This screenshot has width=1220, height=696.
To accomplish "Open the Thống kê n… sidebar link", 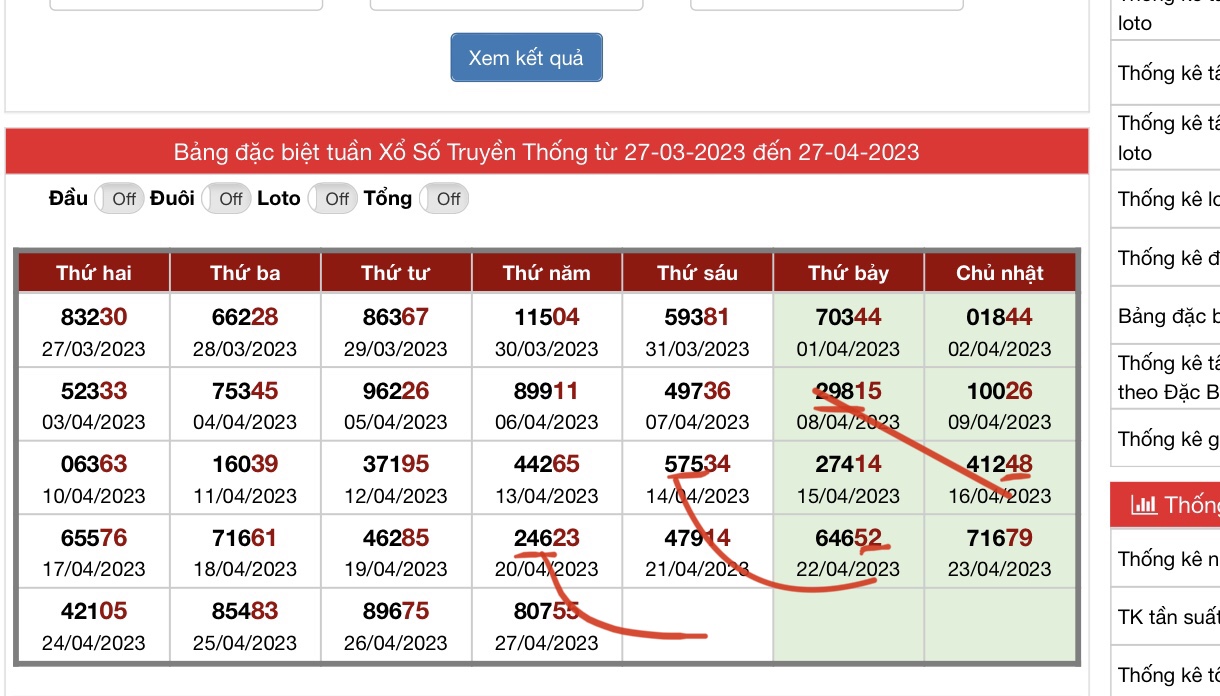I will point(1168,559).
